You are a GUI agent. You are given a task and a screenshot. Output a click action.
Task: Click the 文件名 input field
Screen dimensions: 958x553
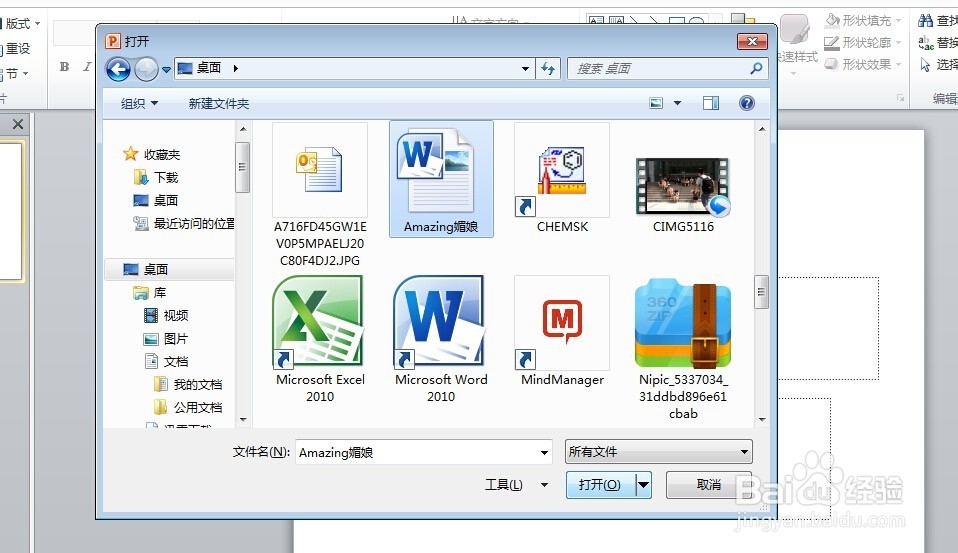[x=417, y=452]
